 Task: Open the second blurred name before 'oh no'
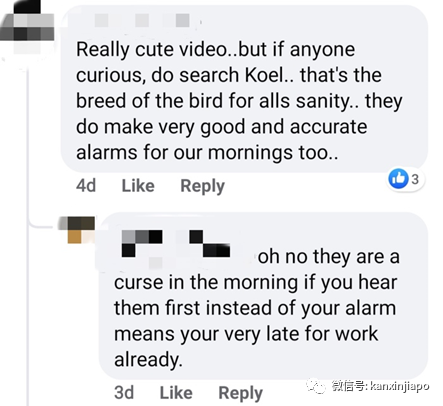(x=210, y=243)
